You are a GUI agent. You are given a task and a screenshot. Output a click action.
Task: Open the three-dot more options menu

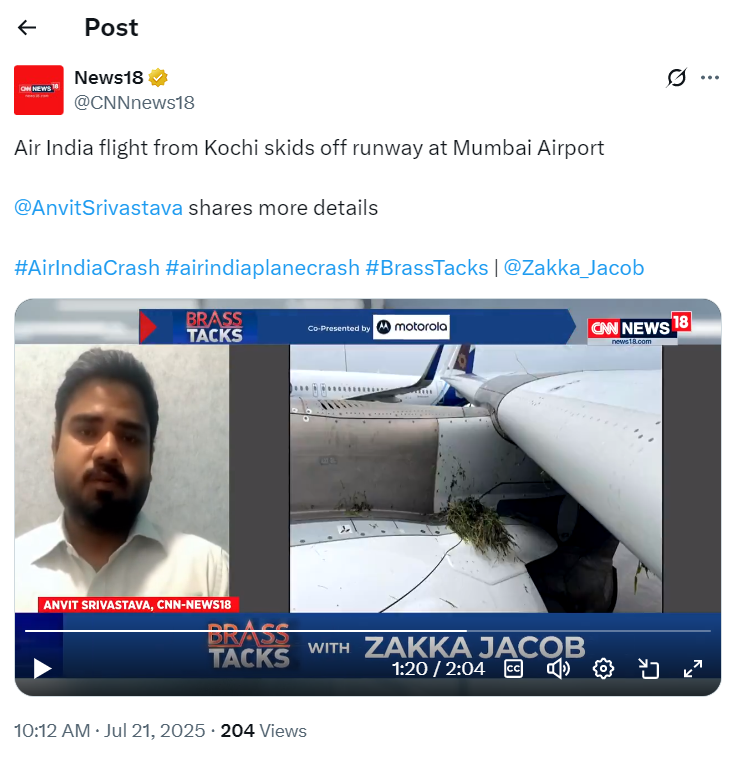(x=710, y=77)
